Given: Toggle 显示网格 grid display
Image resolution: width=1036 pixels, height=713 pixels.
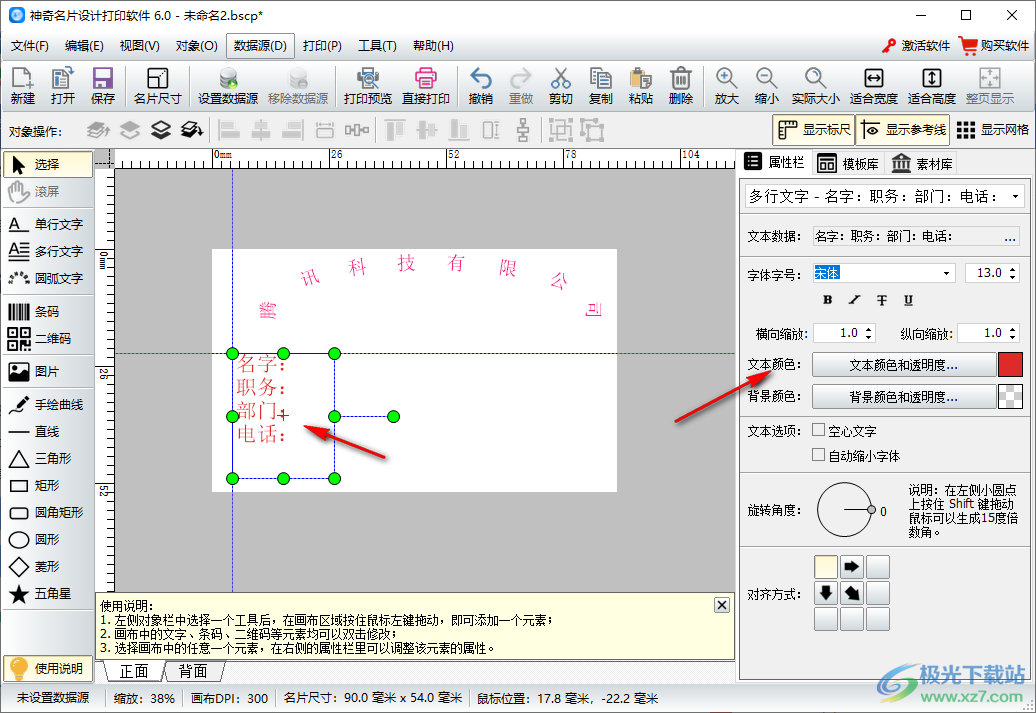Looking at the screenshot, I should pos(992,130).
